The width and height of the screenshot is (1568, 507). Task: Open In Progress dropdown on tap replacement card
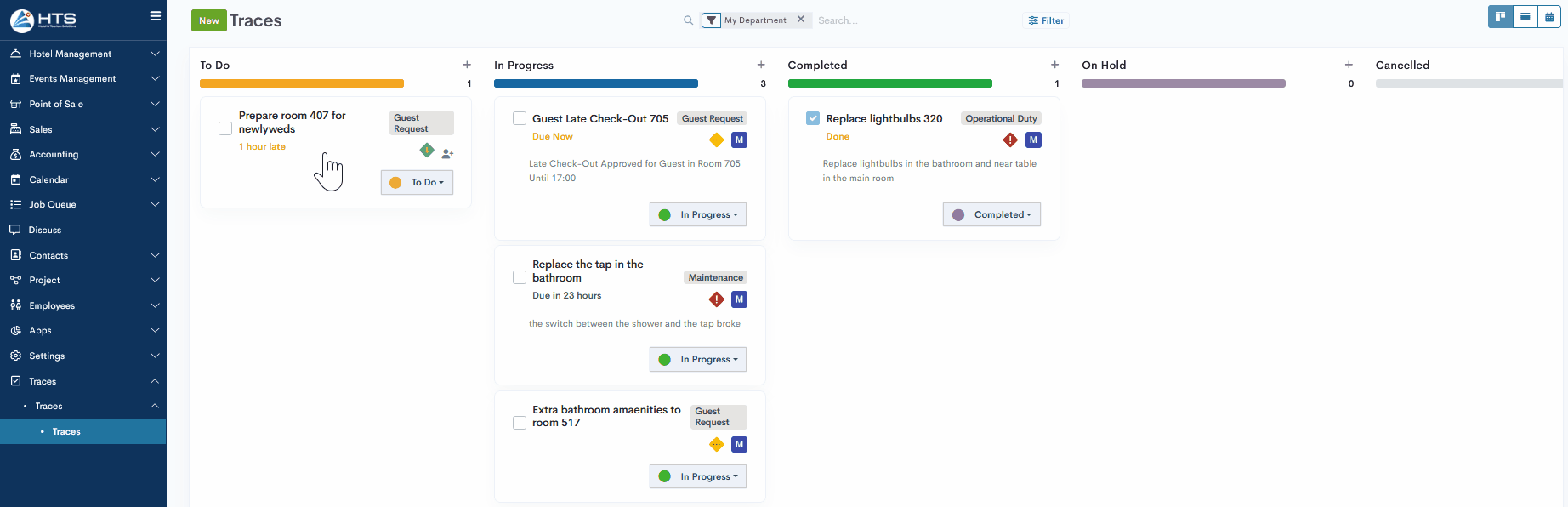coord(698,360)
